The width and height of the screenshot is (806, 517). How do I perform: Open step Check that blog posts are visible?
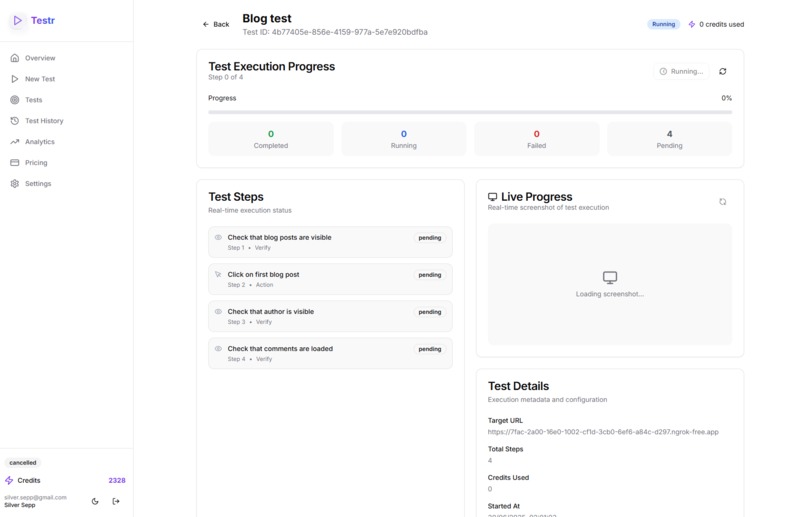coord(330,242)
